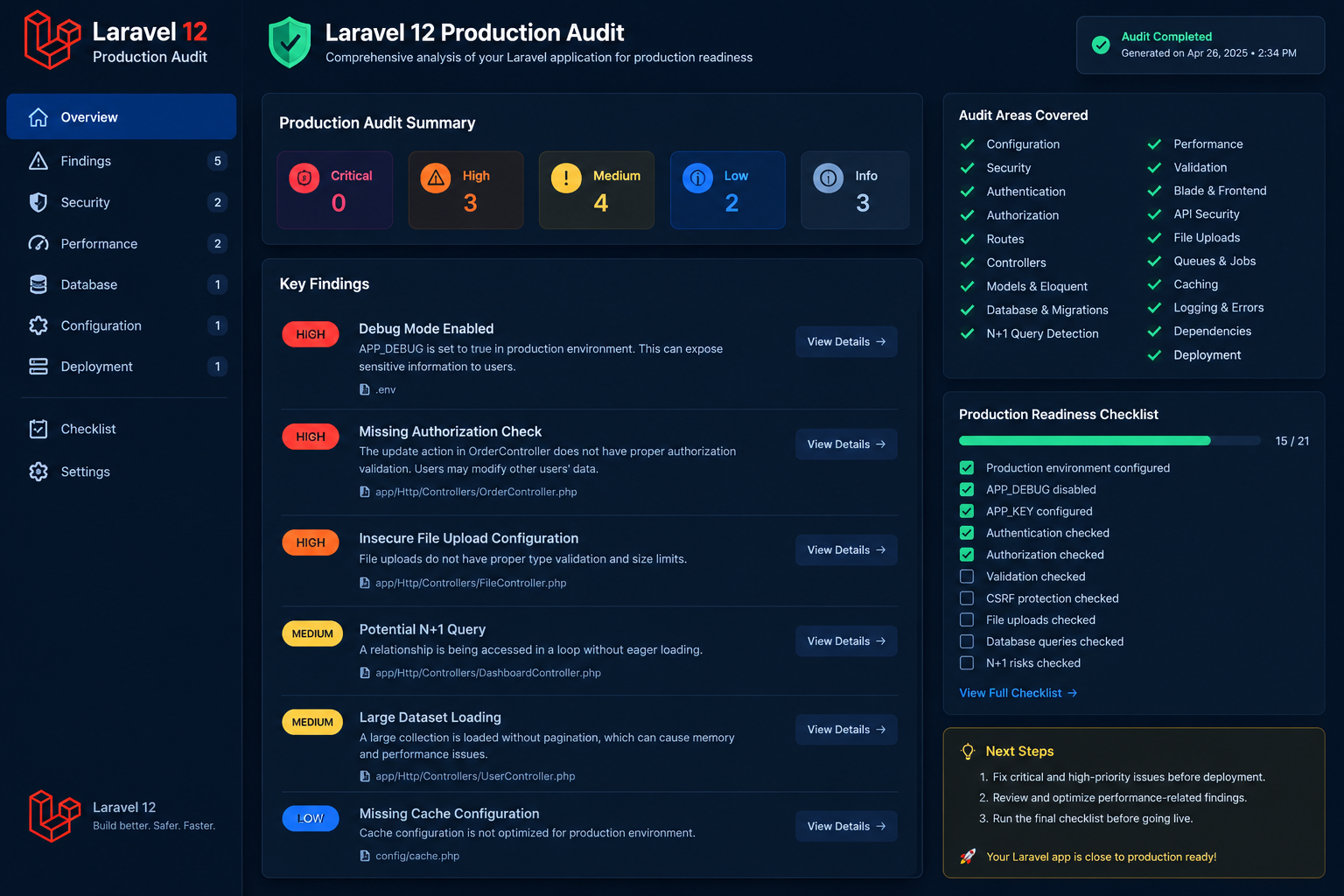Click the gray Info severity icon

pyautogui.click(x=829, y=178)
